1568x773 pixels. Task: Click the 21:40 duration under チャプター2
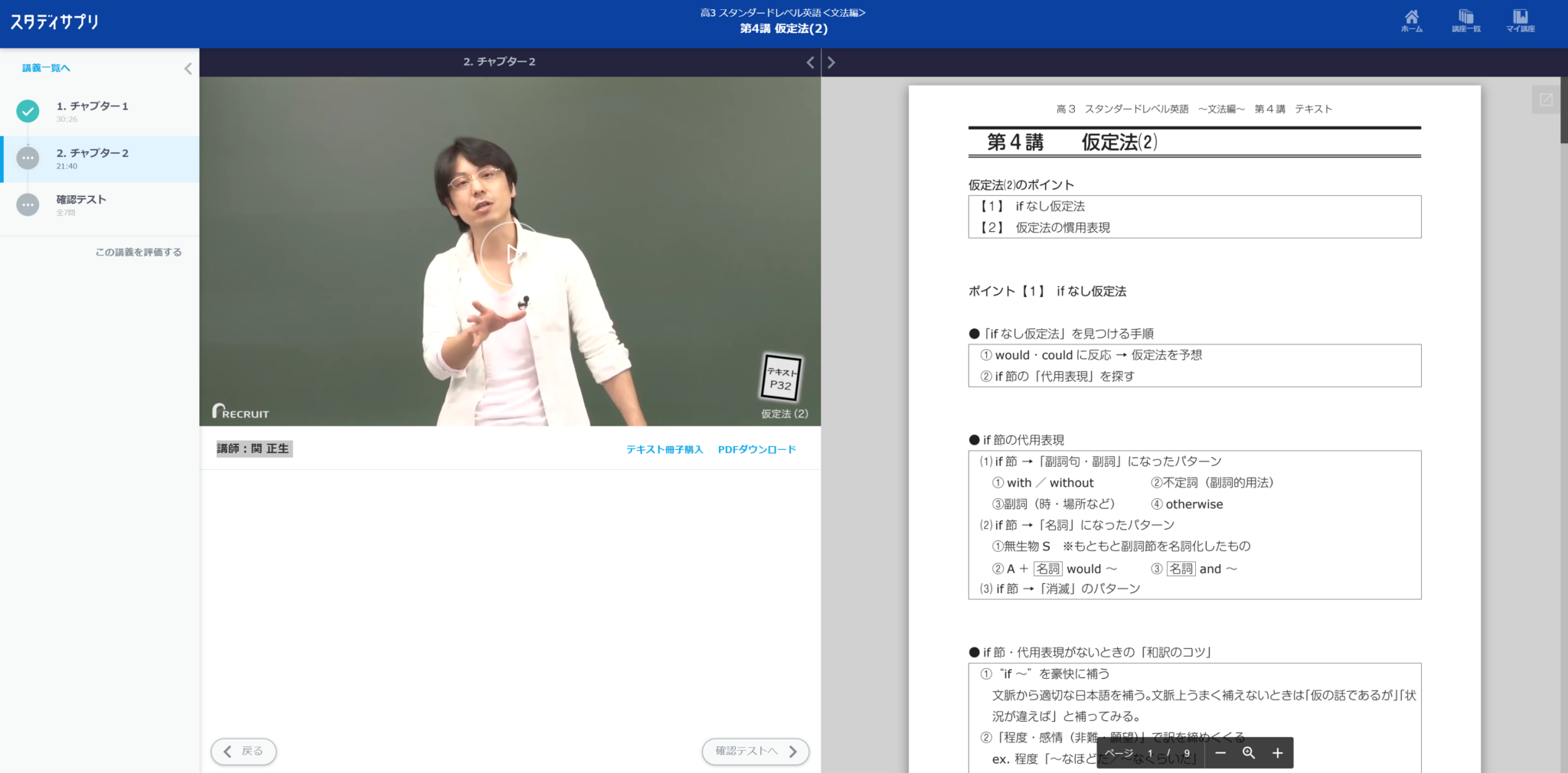tap(67, 166)
